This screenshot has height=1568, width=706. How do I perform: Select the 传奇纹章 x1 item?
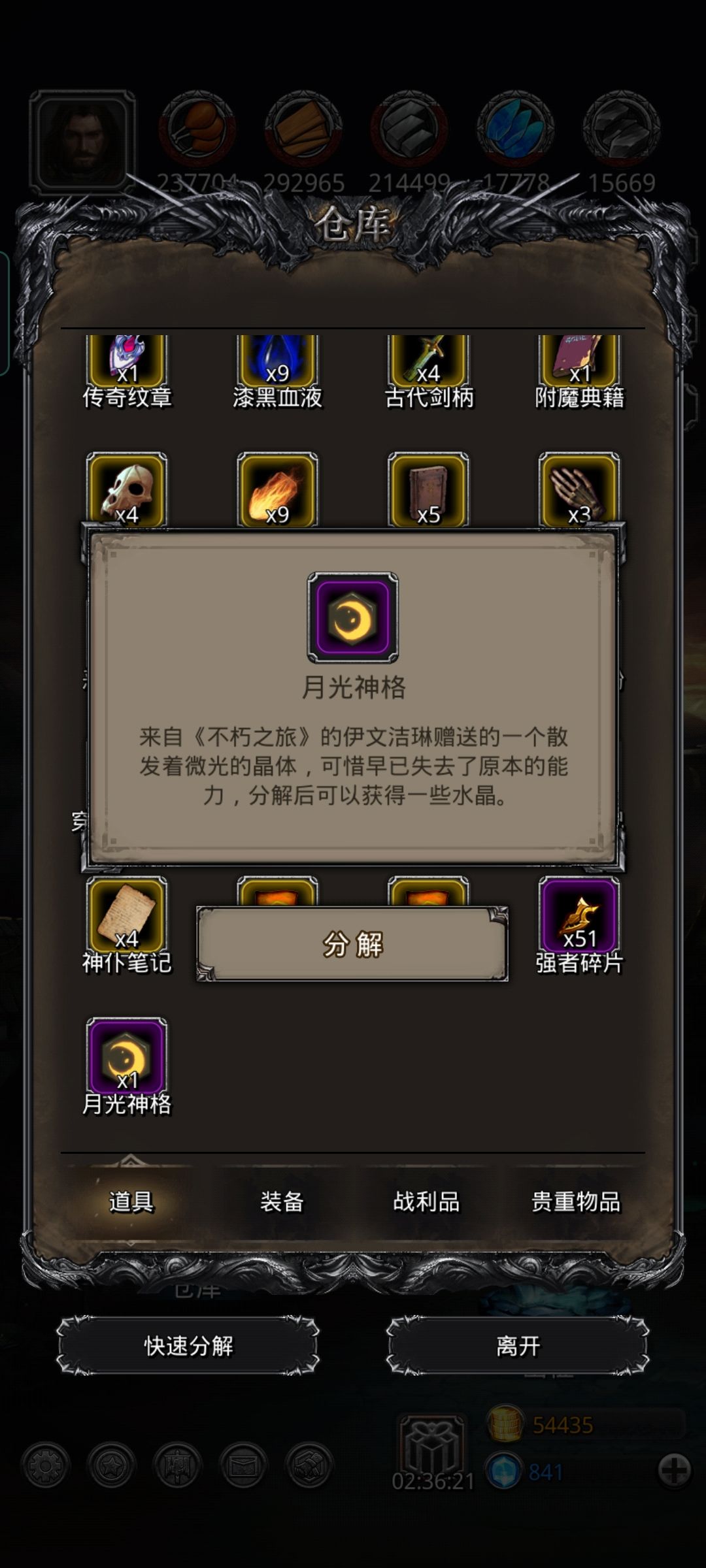126,361
